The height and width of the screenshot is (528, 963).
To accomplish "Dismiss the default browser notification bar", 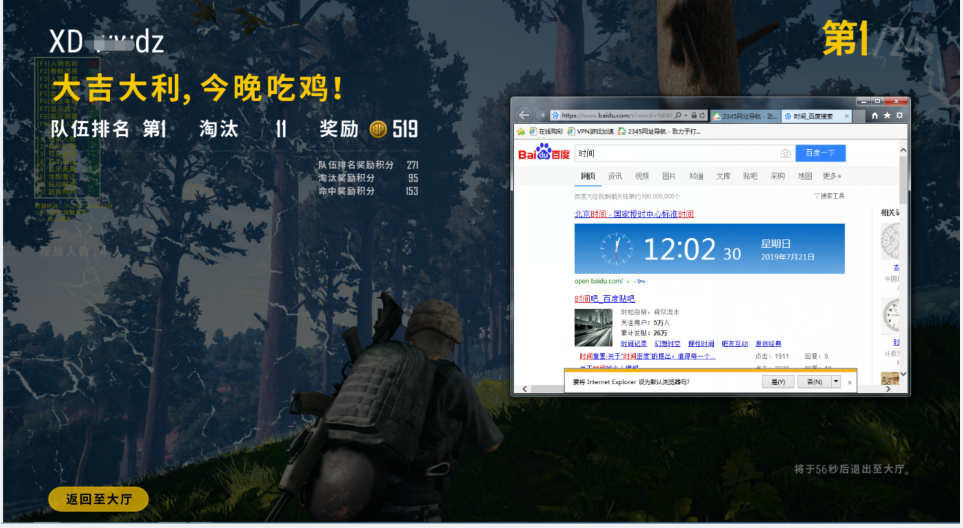I will tap(849, 382).
